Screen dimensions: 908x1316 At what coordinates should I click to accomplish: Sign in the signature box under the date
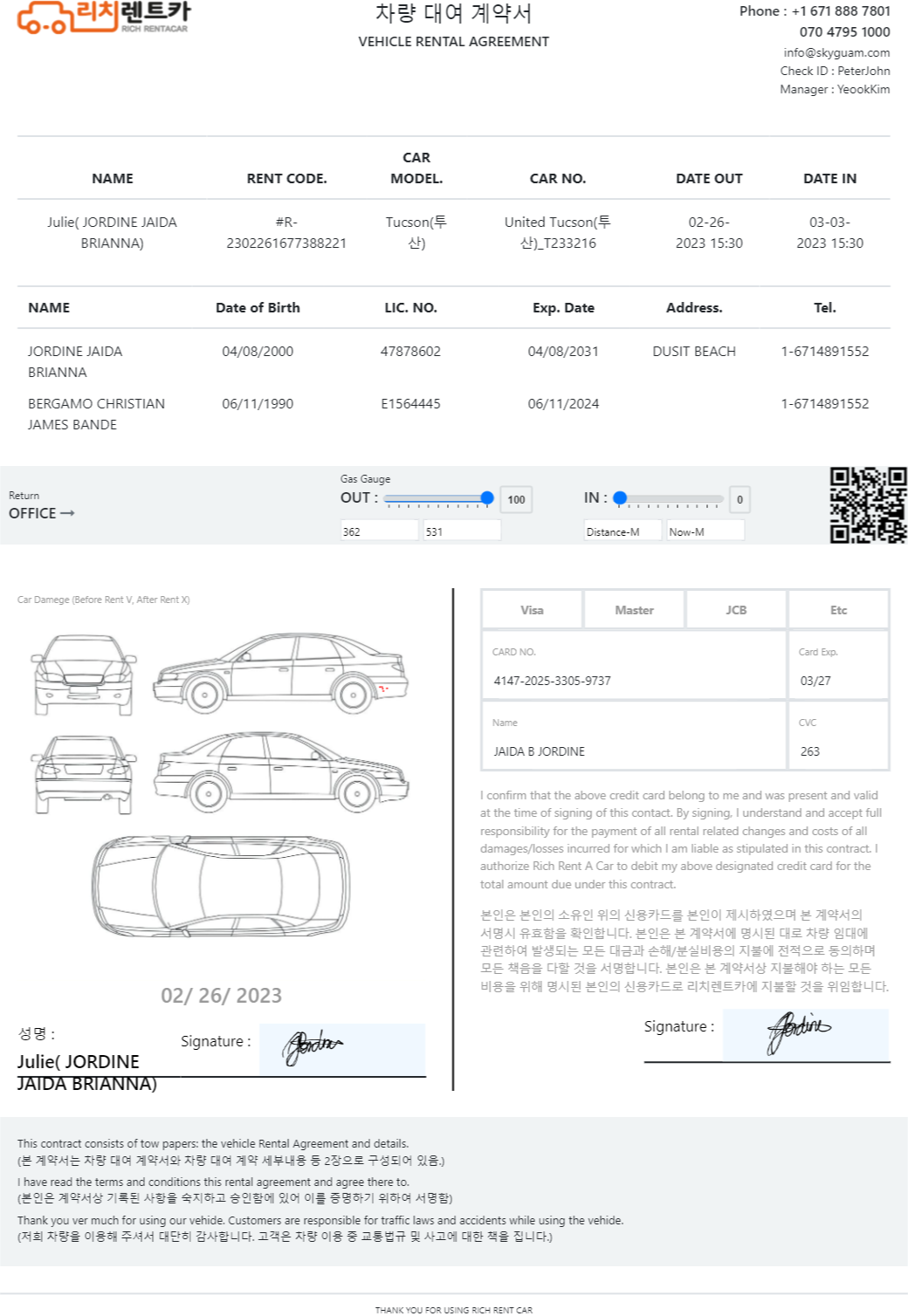[342, 1050]
